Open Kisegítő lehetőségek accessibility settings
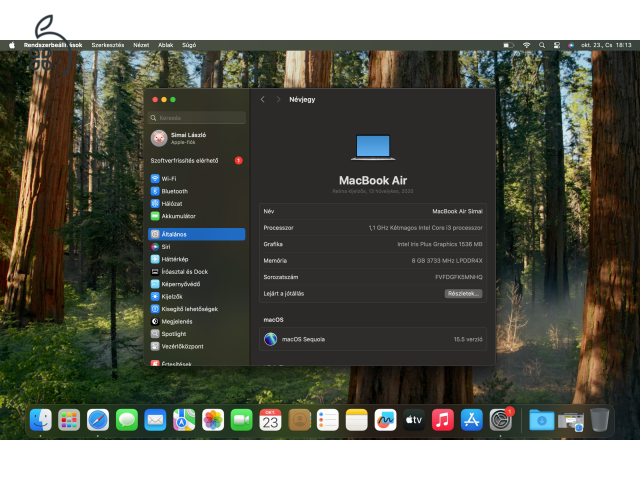Screen dimensions: 640x480 coord(189,309)
